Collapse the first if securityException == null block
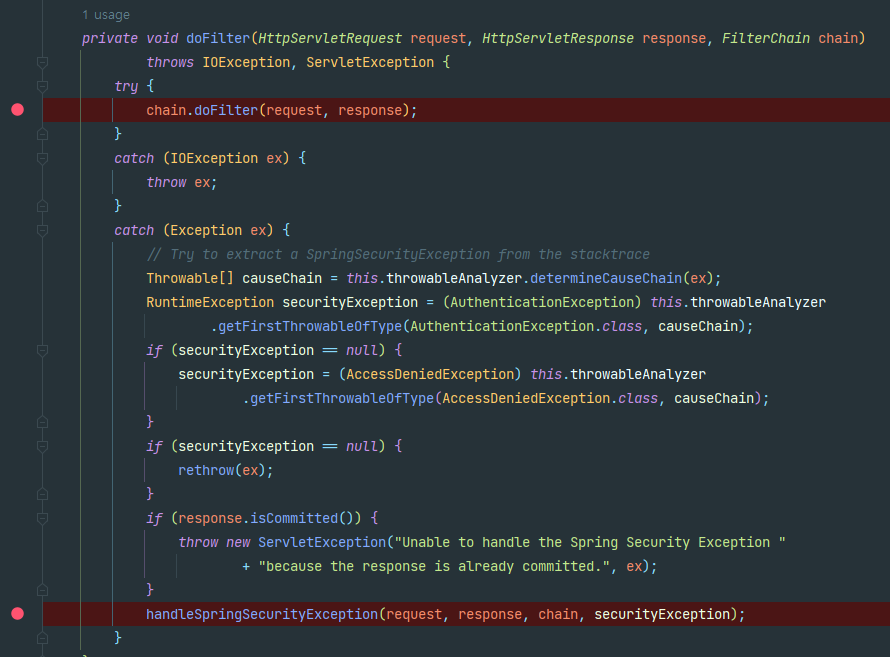The image size is (890, 657). (x=42, y=350)
